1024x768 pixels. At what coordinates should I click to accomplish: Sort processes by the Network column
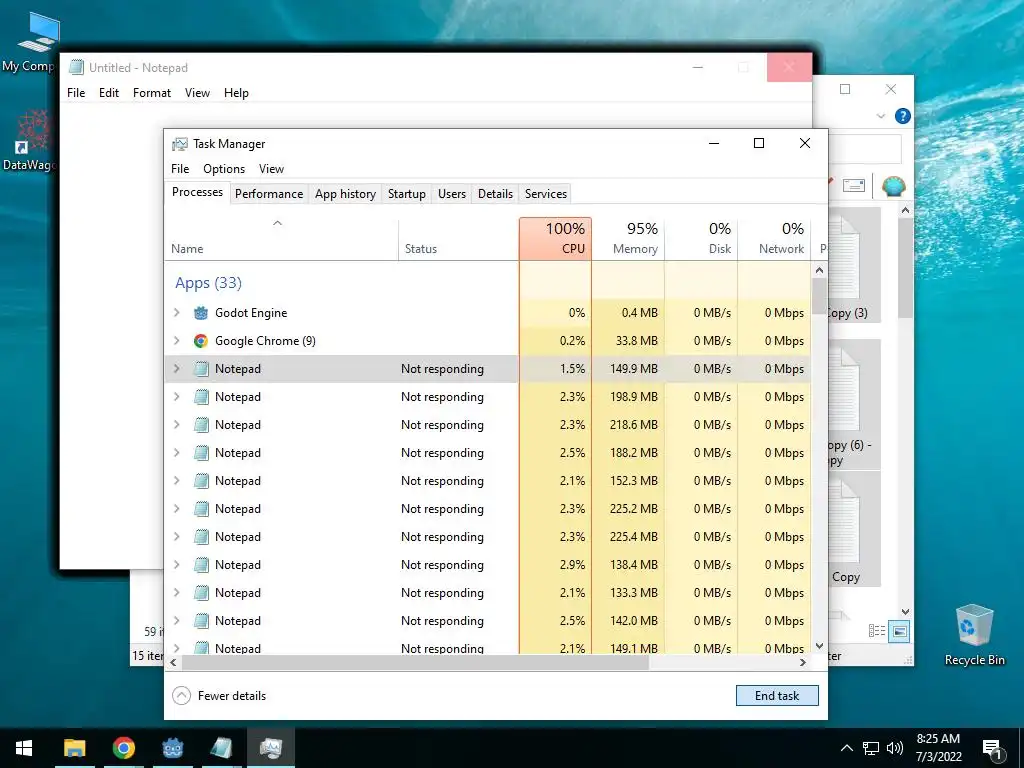pyautogui.click(x=775, y=239)
